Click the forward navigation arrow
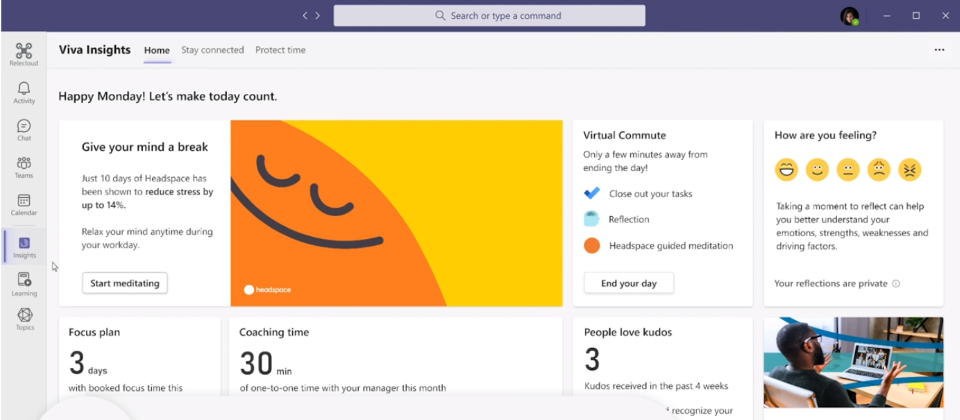 point(317,16)
